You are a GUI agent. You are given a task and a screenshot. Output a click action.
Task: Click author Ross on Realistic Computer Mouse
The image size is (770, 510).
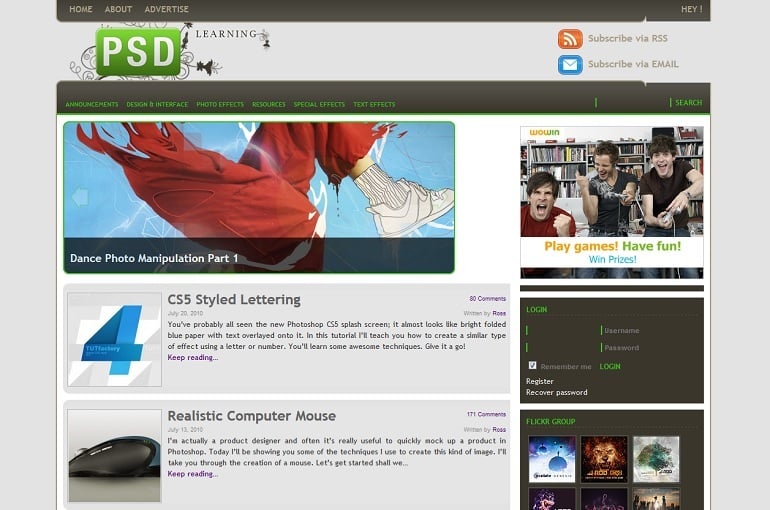pos(499,429)
